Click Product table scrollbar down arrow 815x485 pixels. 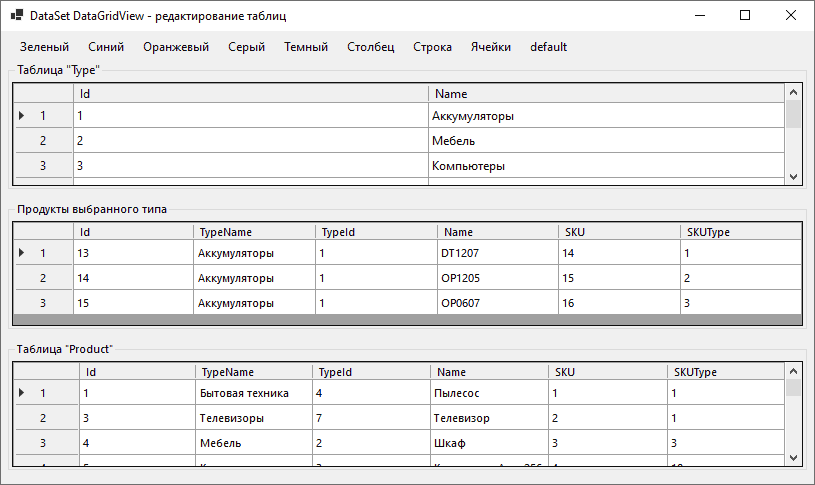(793, 458)
